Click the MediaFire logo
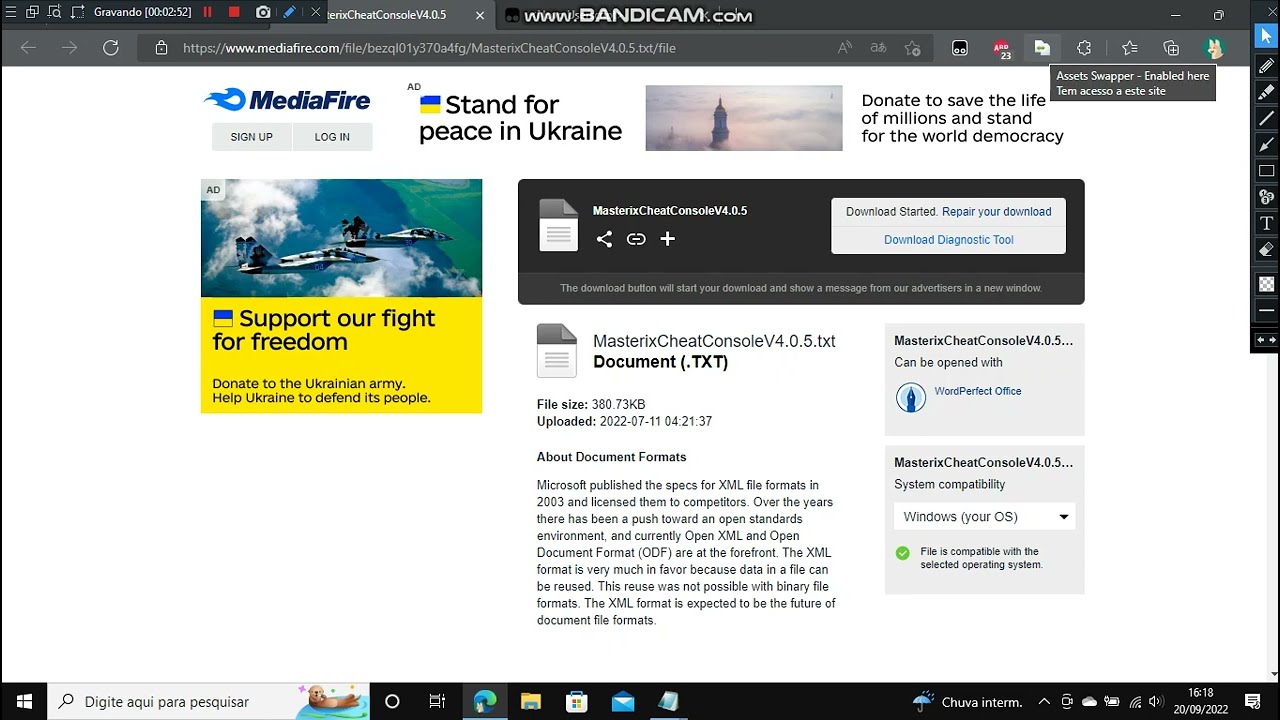The image size is (1280, 720). coord(287,100)
